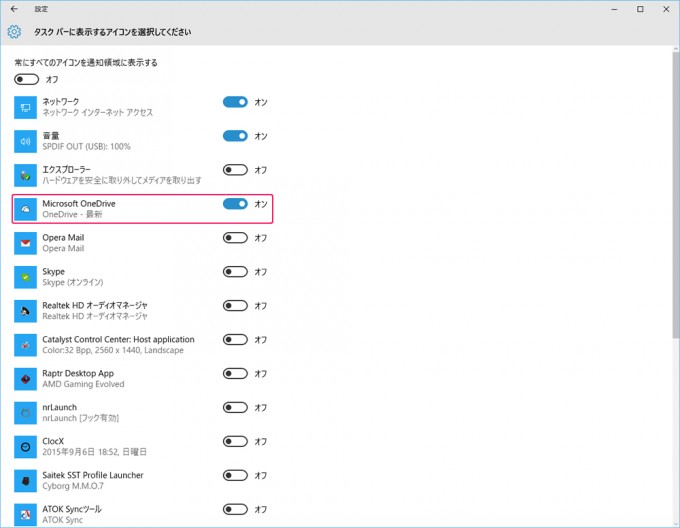Click the 'ATOK Syncツール' label
The image size is (680, 528).
click(72, 509)
